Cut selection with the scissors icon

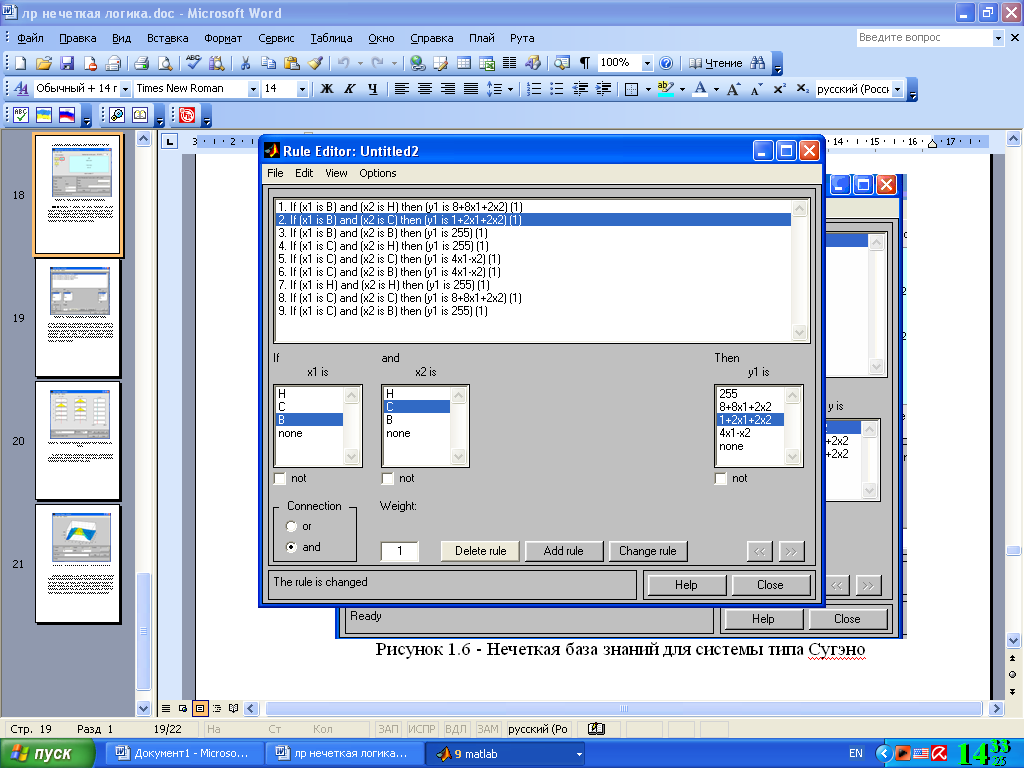point(245,63)
